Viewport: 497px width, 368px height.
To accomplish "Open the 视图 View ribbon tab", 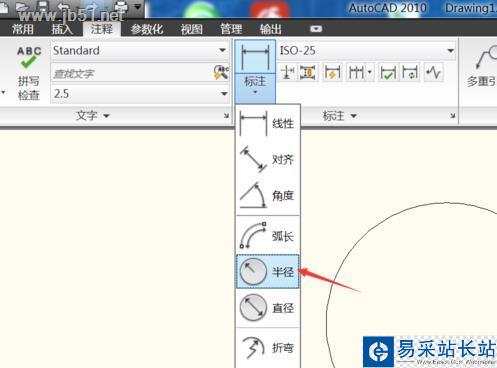I will (x=192, y=29).
